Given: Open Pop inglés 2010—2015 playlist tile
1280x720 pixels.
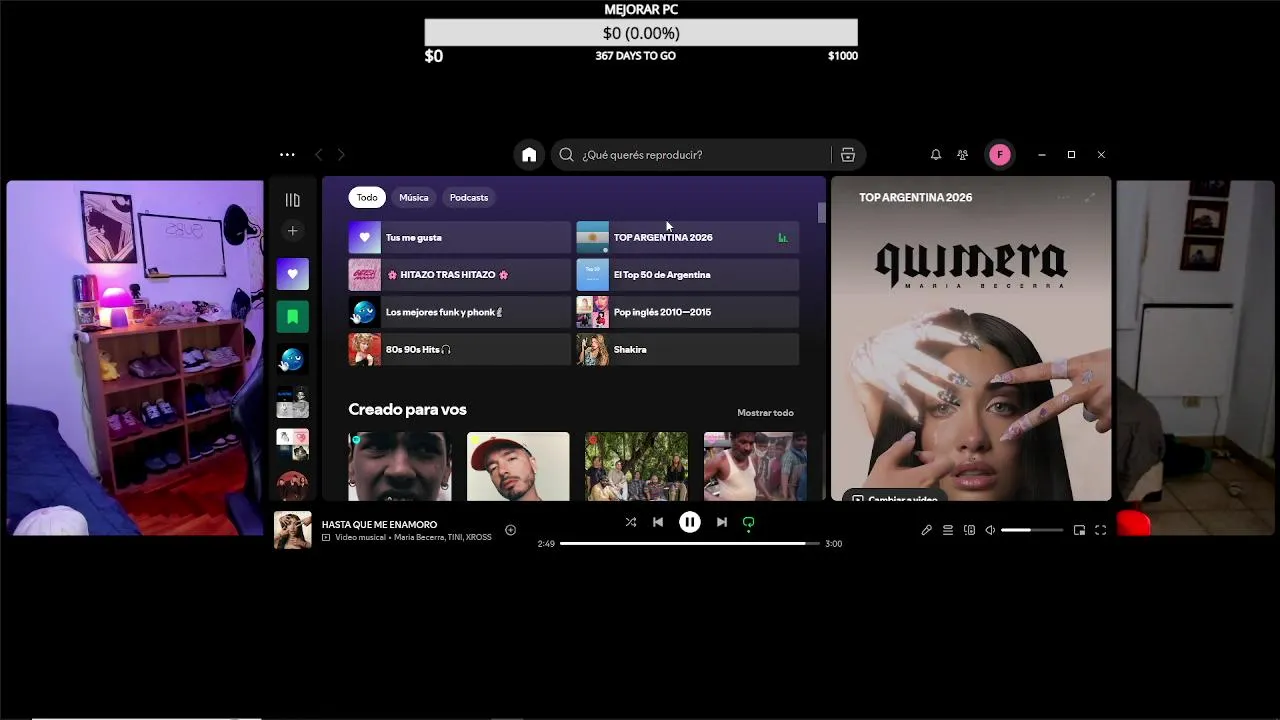Looking at the screenshot, I should 688,312.
